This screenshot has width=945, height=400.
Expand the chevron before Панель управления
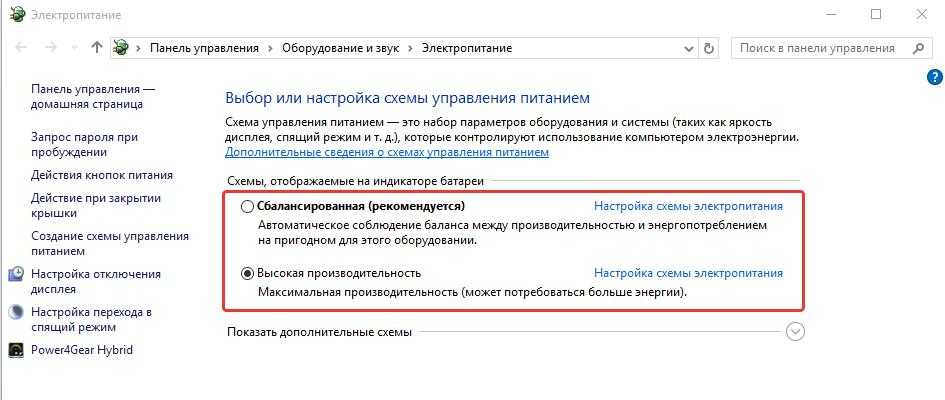click(139, 48)
